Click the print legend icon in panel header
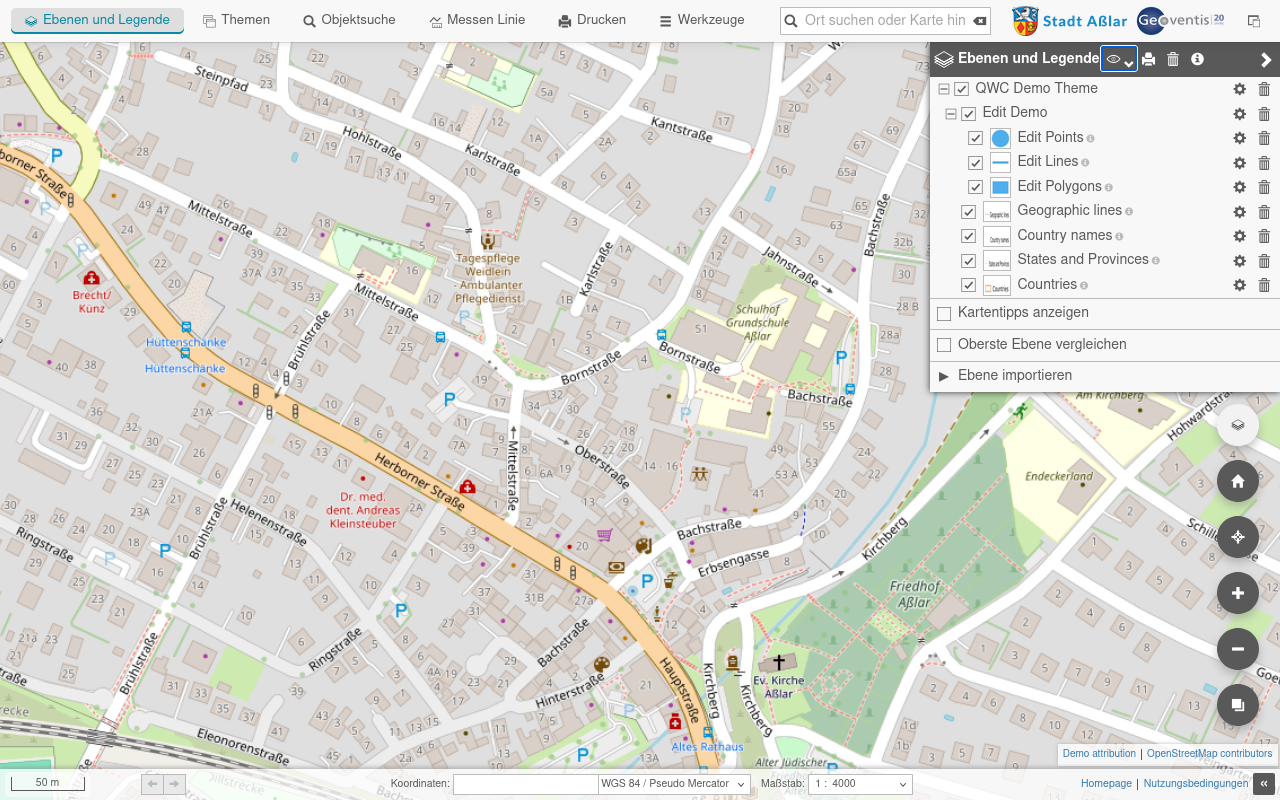The width and height of the screenshot is (1280, 800). coord(1149,59)
